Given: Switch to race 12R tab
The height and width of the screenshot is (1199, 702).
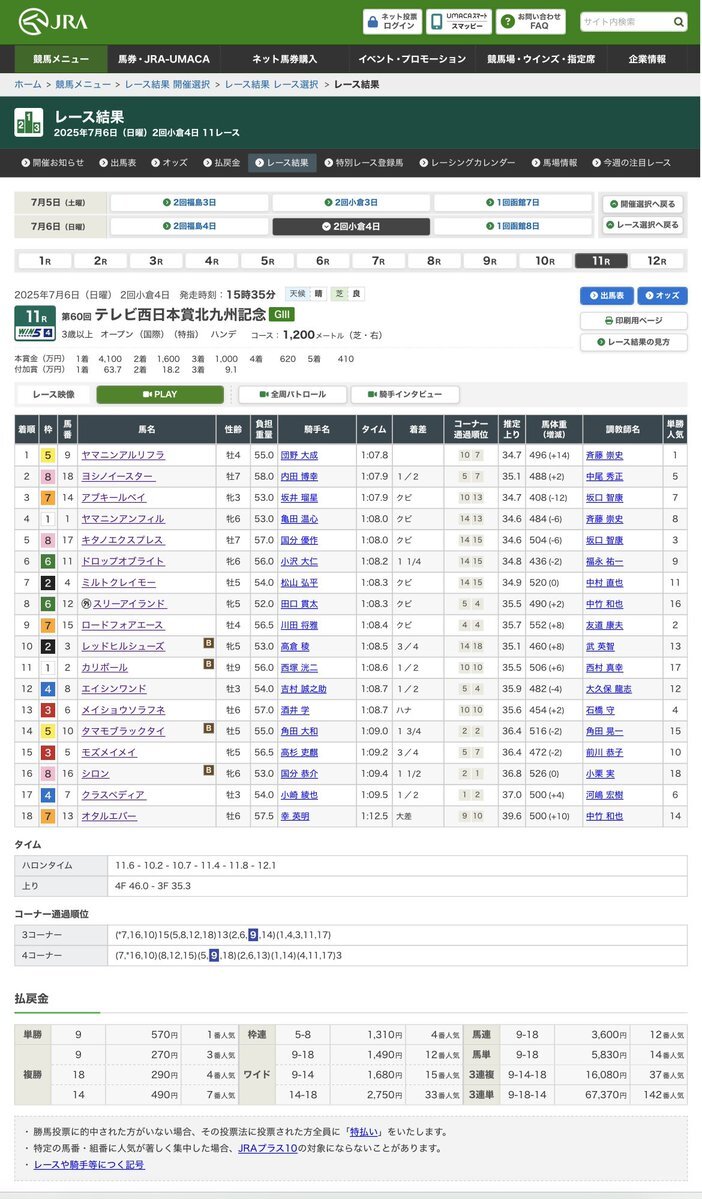Looking at the screenshot, I should 657,261.
